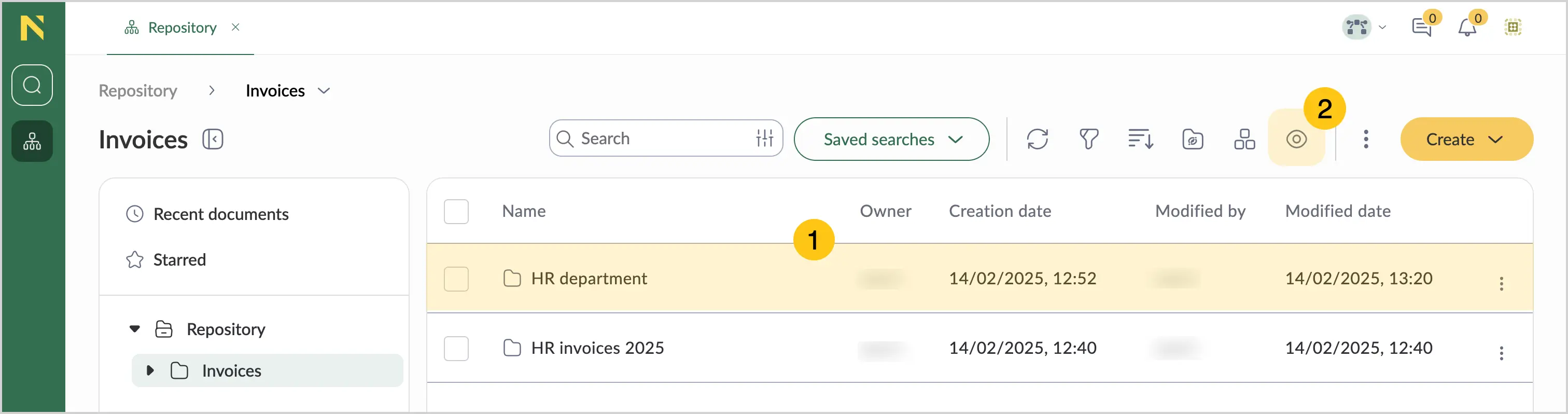Go to Repository breadcrumb

tap(138, 91)
